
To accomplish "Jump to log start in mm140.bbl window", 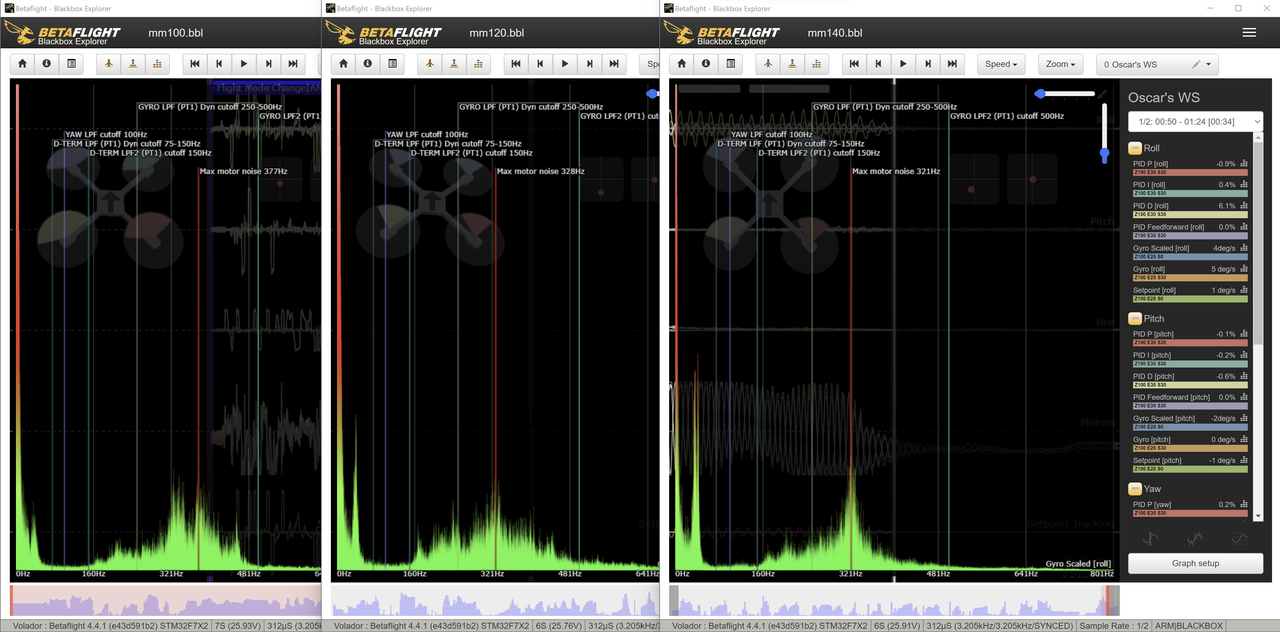I will tap(854, 64).
